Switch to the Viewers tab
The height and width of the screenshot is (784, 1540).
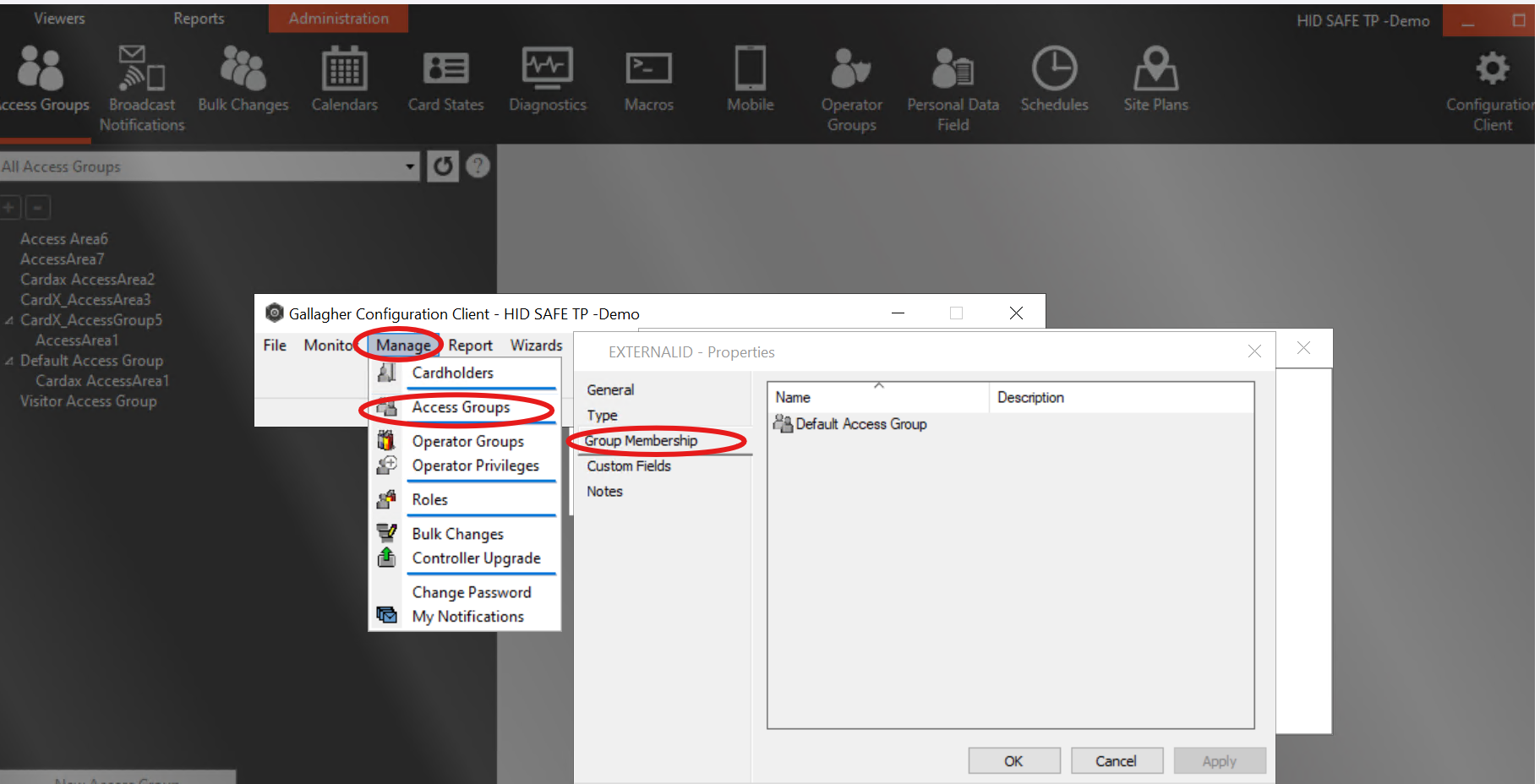59,19
